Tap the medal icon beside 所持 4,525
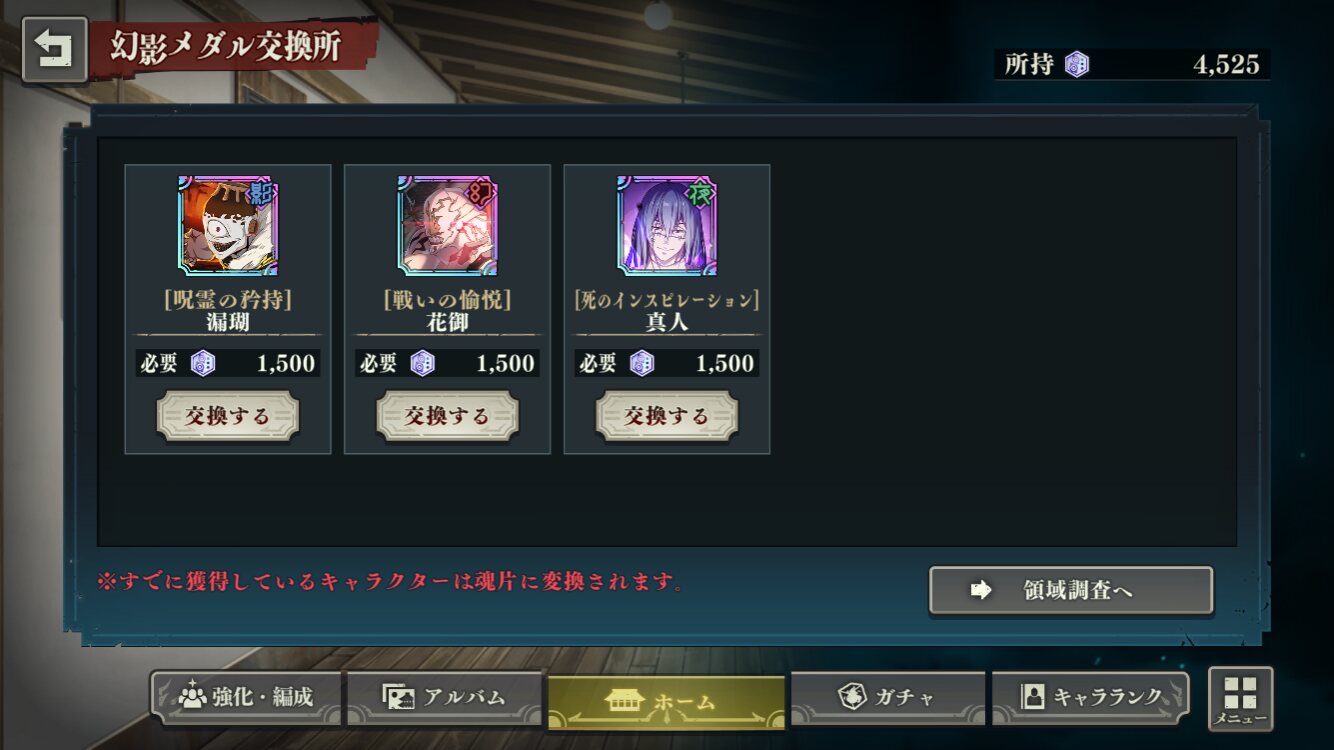Image resolution: width=1334 pixels, height=750 pixels. 1076,65
